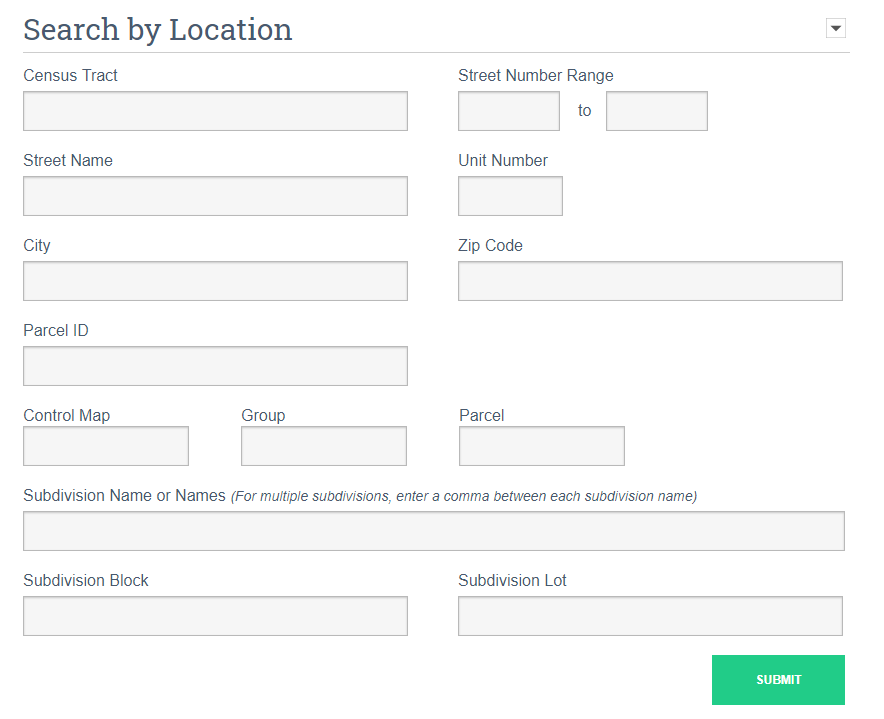Click the Subdivision Name or Names field
The width and height of the screenshot is (884, 719).
[x=434, y=531]
